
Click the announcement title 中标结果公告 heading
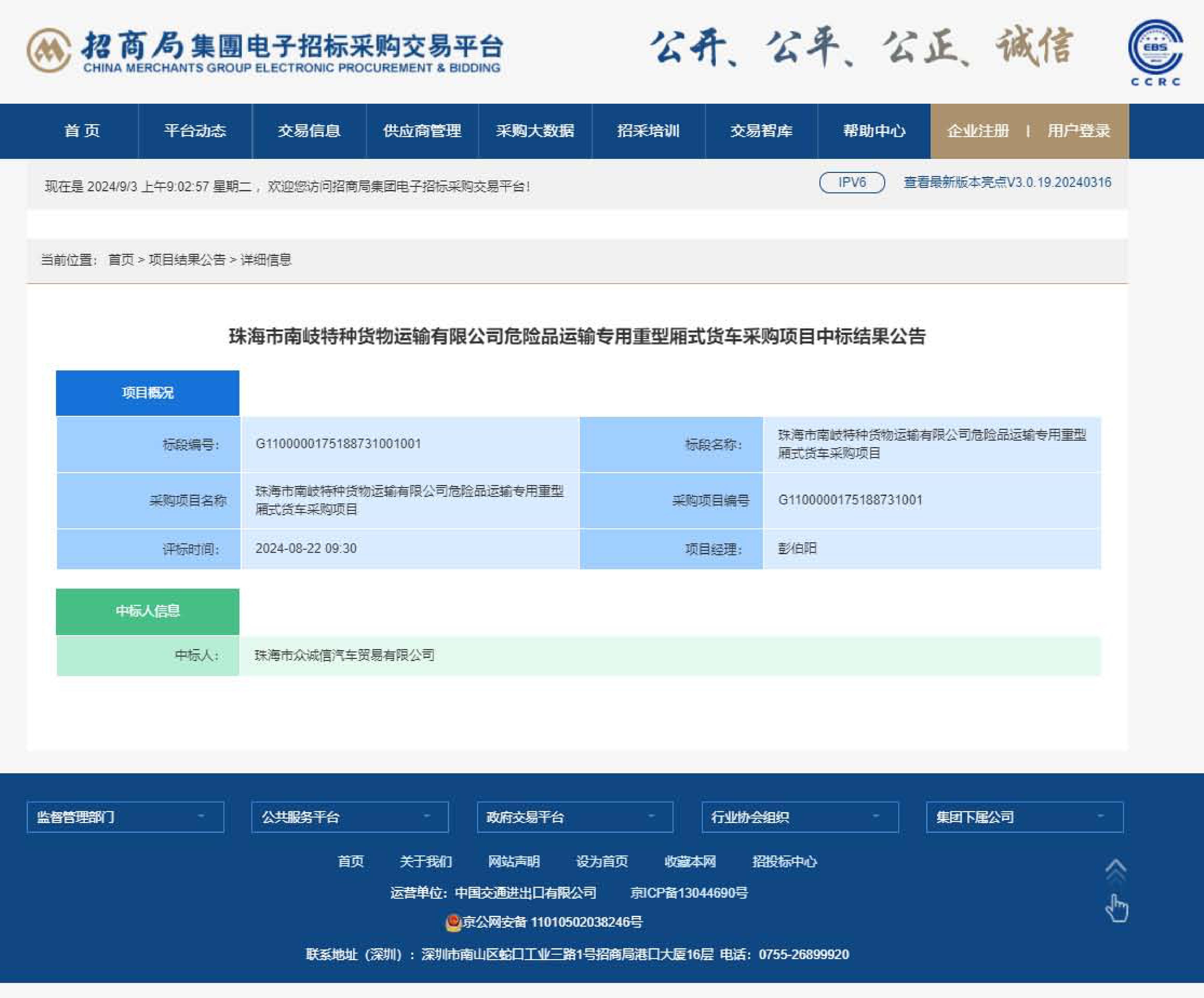(577, 336)
